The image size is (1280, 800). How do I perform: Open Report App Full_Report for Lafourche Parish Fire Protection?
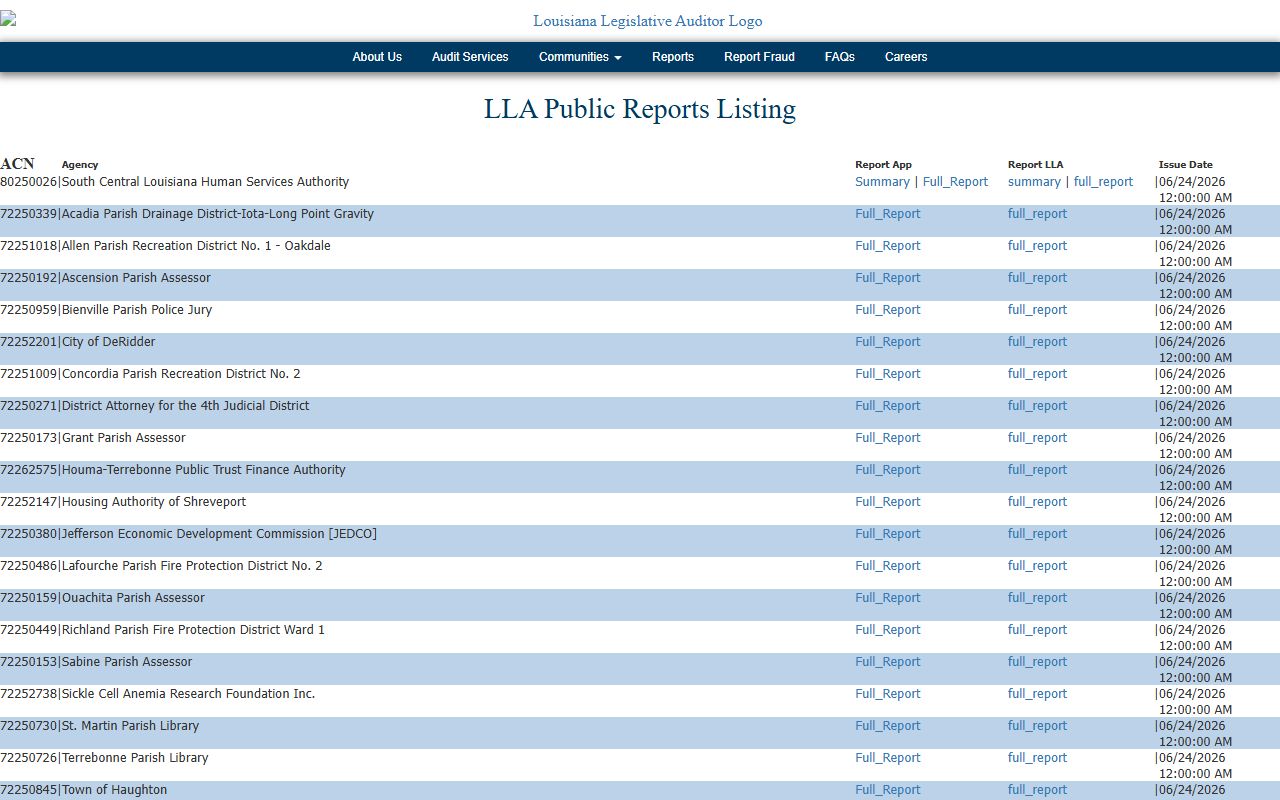888,566
